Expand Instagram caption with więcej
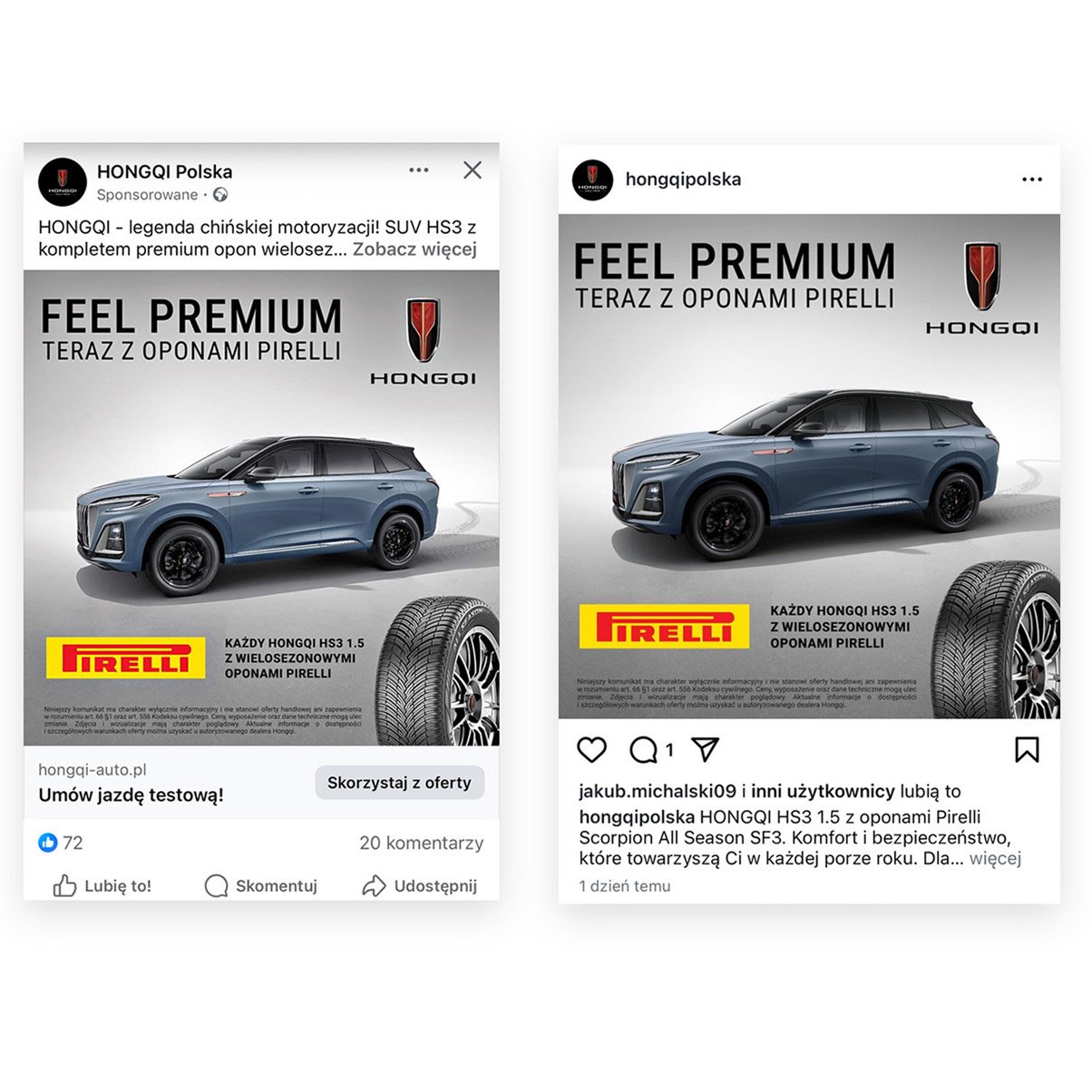The width and height of the screenshot is (1092, 1092). 995,858
